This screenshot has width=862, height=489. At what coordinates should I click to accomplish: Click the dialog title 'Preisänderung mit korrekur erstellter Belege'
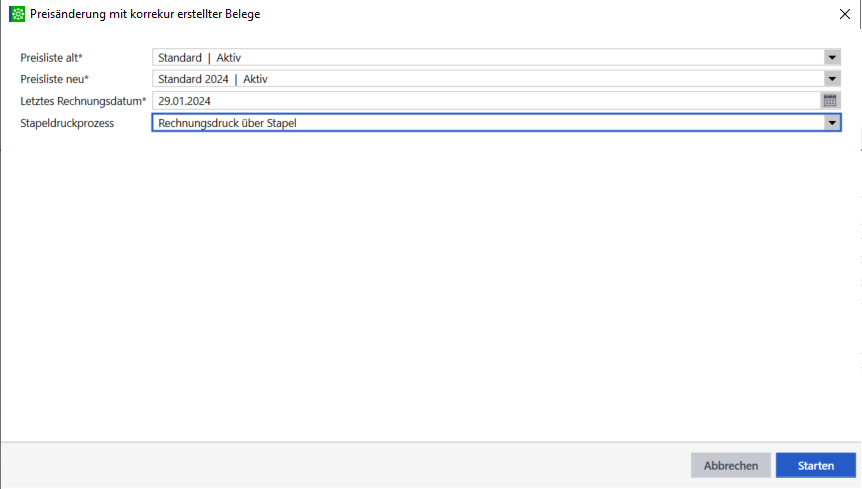pyautogui.click(x=146, y=14)
